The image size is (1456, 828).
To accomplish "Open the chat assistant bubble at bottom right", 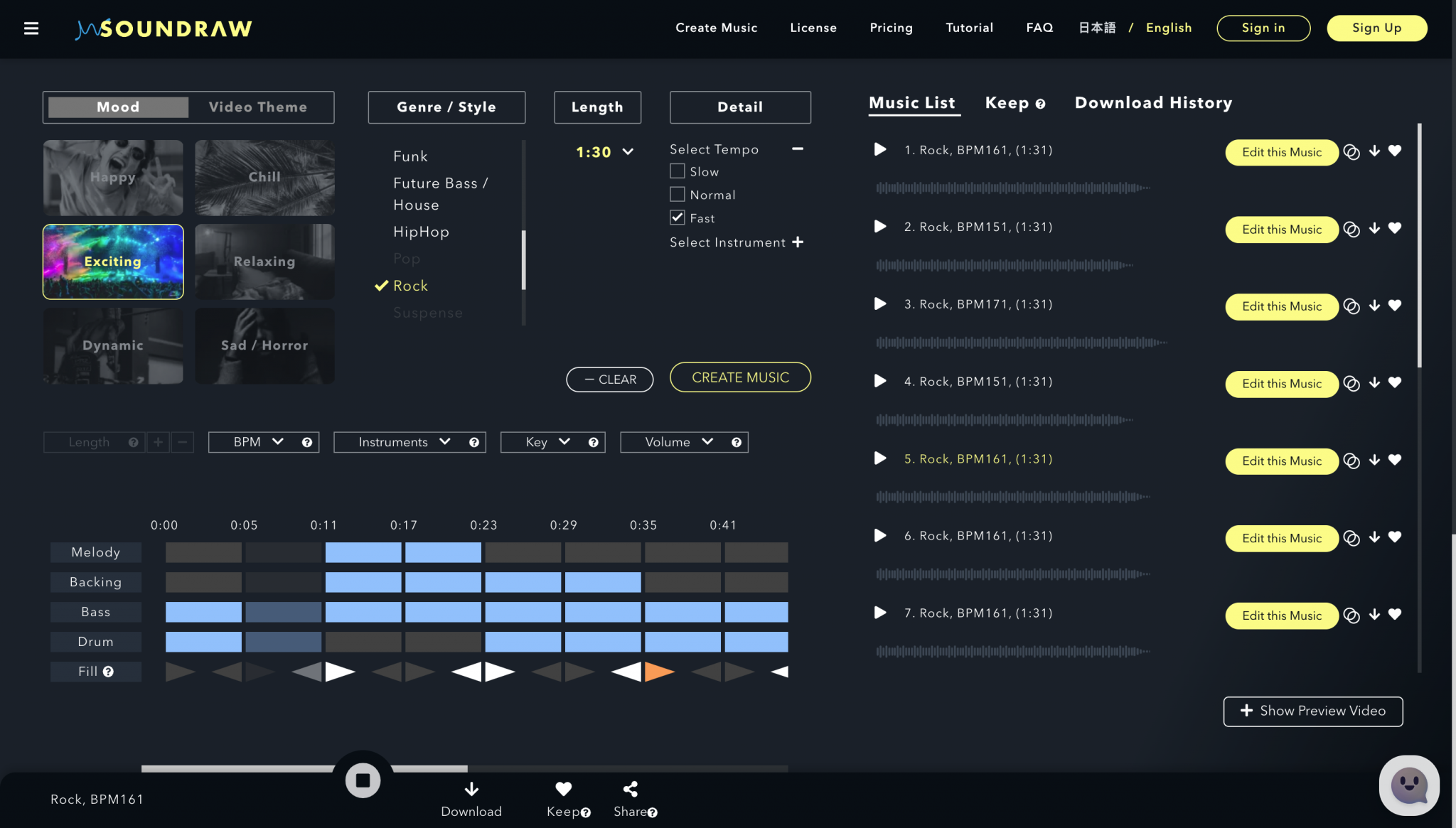I will [x=1409, y=785].
